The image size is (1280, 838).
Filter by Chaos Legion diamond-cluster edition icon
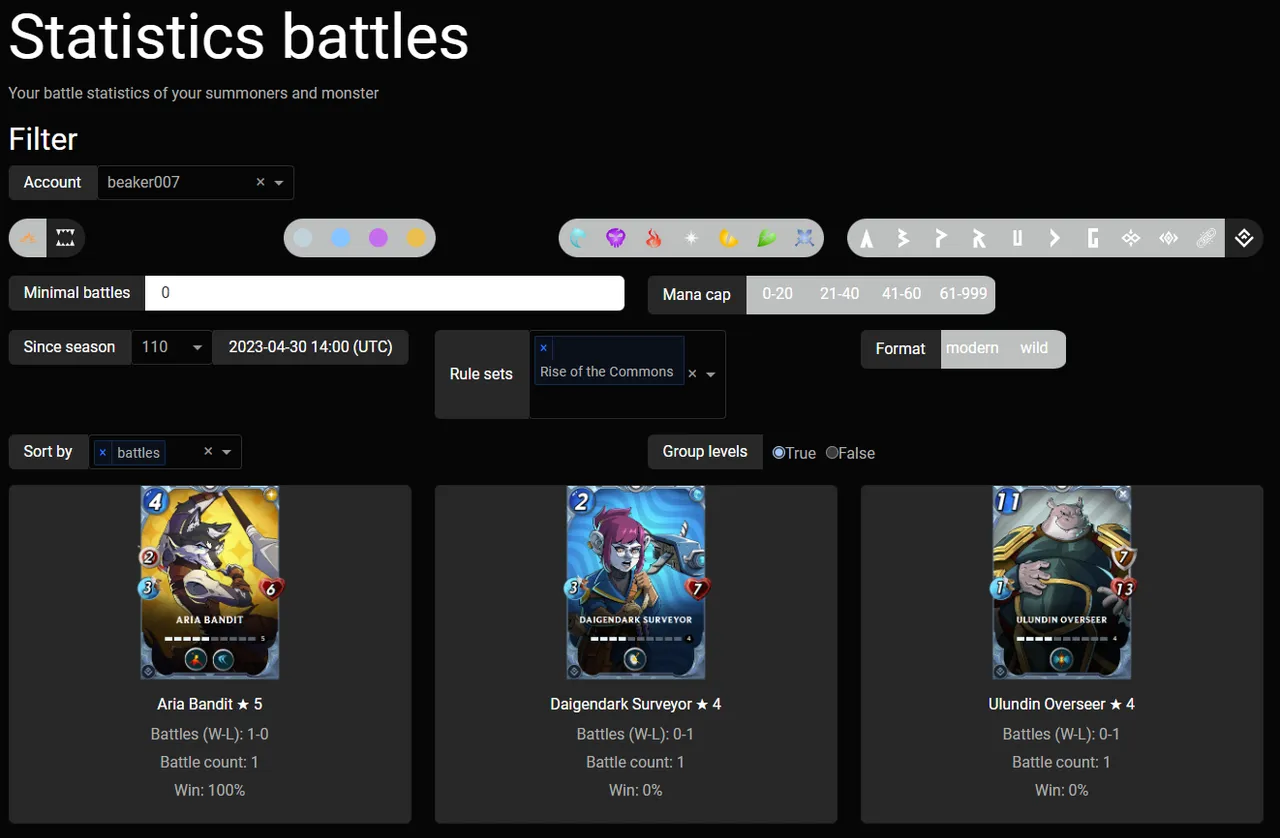[1131, 238]
